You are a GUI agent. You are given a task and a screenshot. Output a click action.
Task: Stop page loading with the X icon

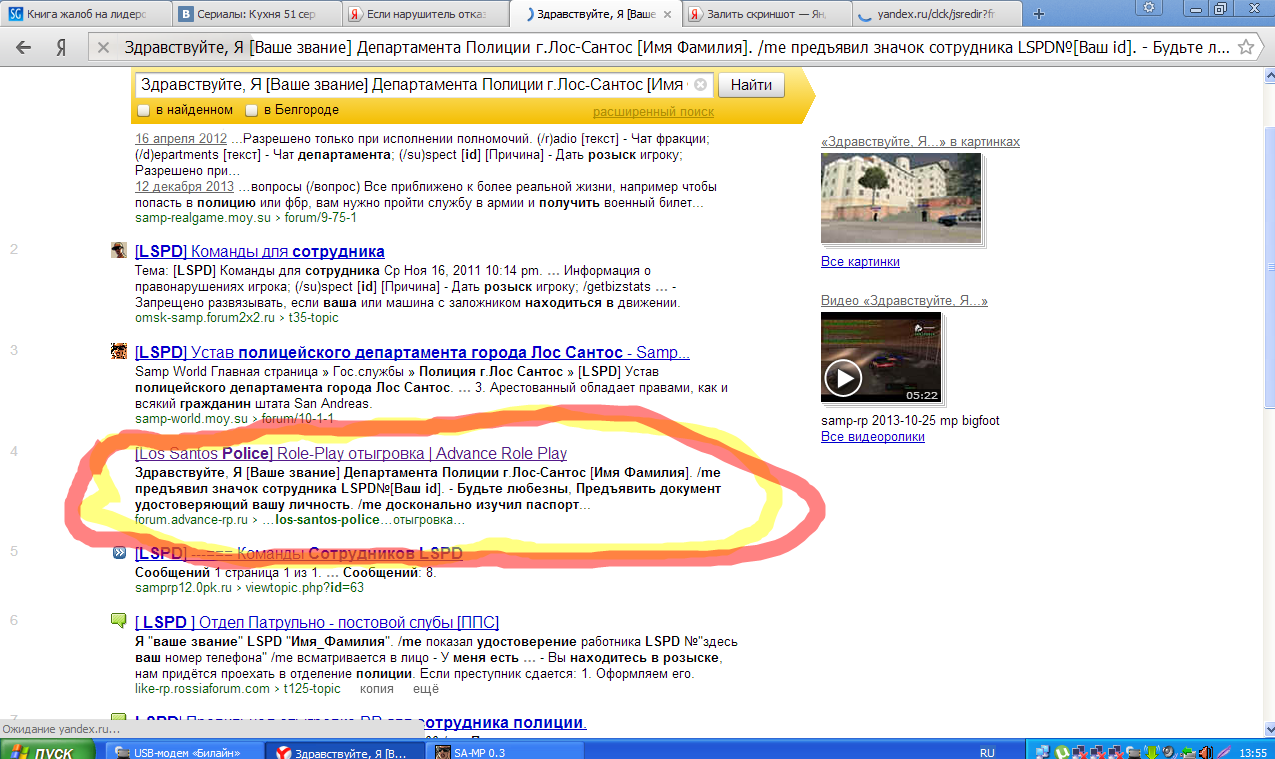102,47
